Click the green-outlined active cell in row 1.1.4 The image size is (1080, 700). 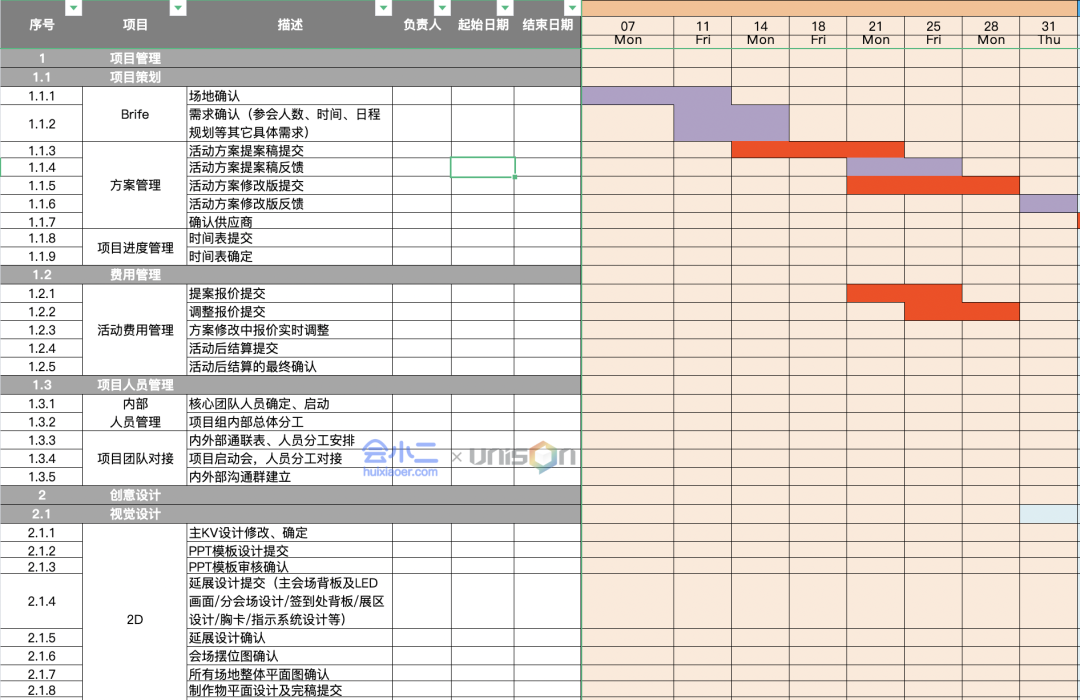(x=482, y=168)
